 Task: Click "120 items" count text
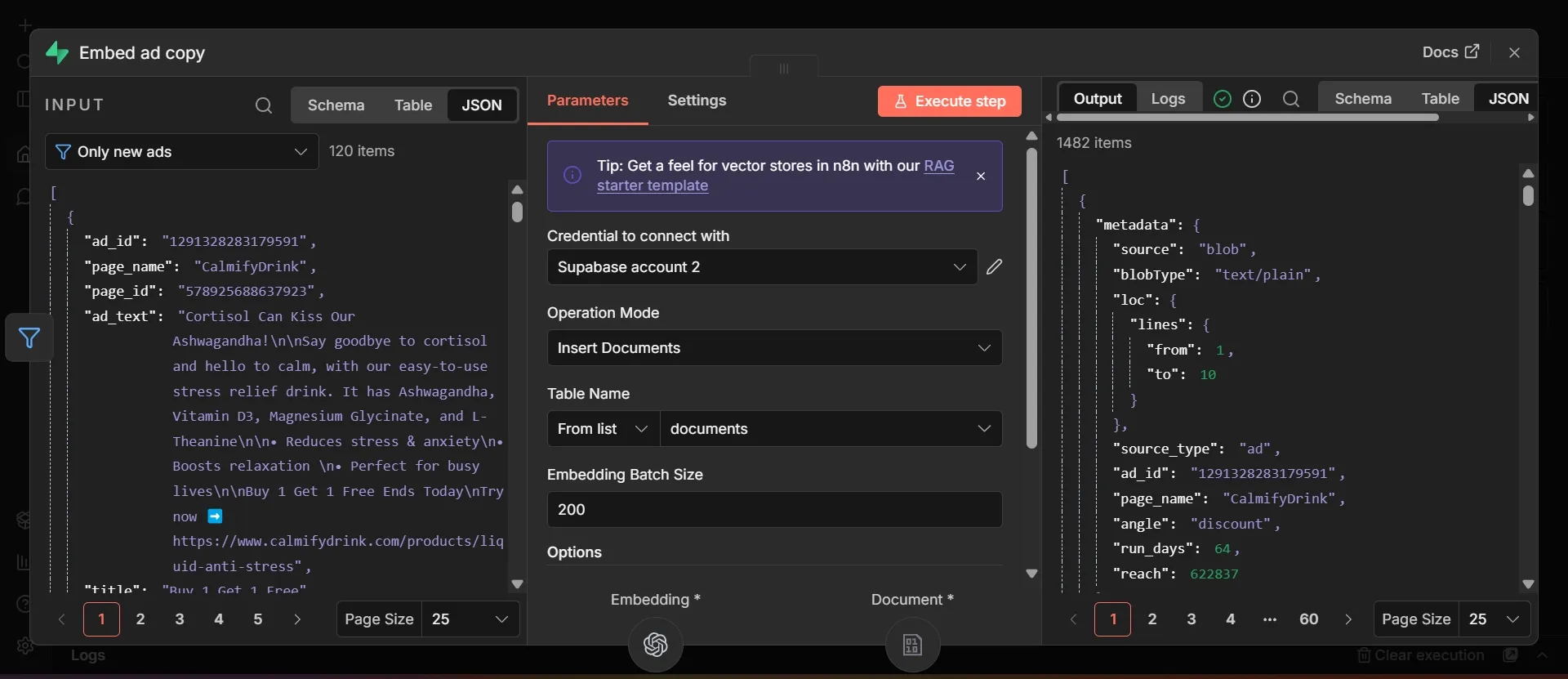[x=362, y=151]
